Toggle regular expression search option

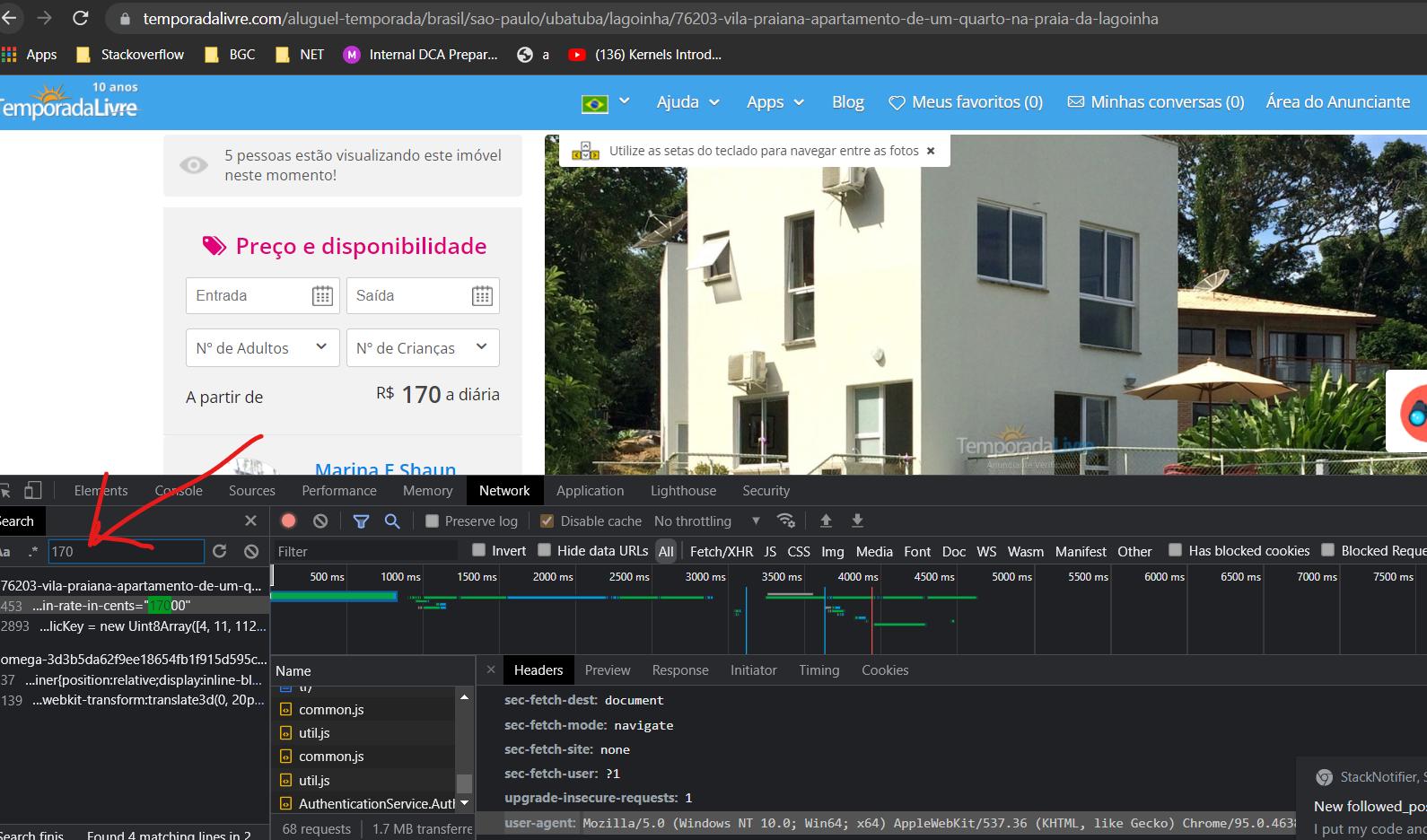(x=33, y=551)
